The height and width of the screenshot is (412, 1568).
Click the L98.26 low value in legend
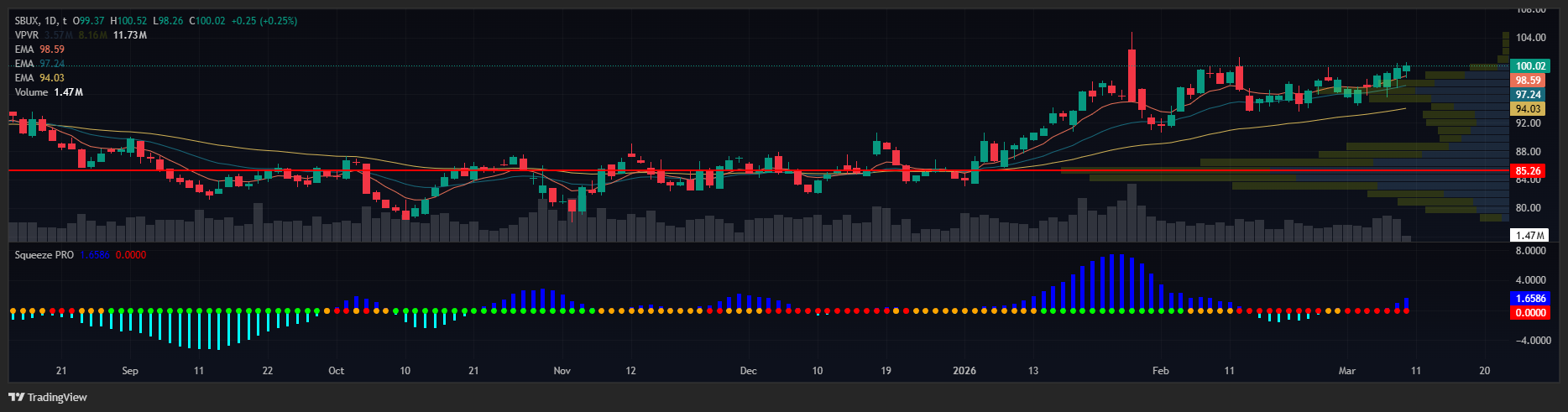click(168, 21)
